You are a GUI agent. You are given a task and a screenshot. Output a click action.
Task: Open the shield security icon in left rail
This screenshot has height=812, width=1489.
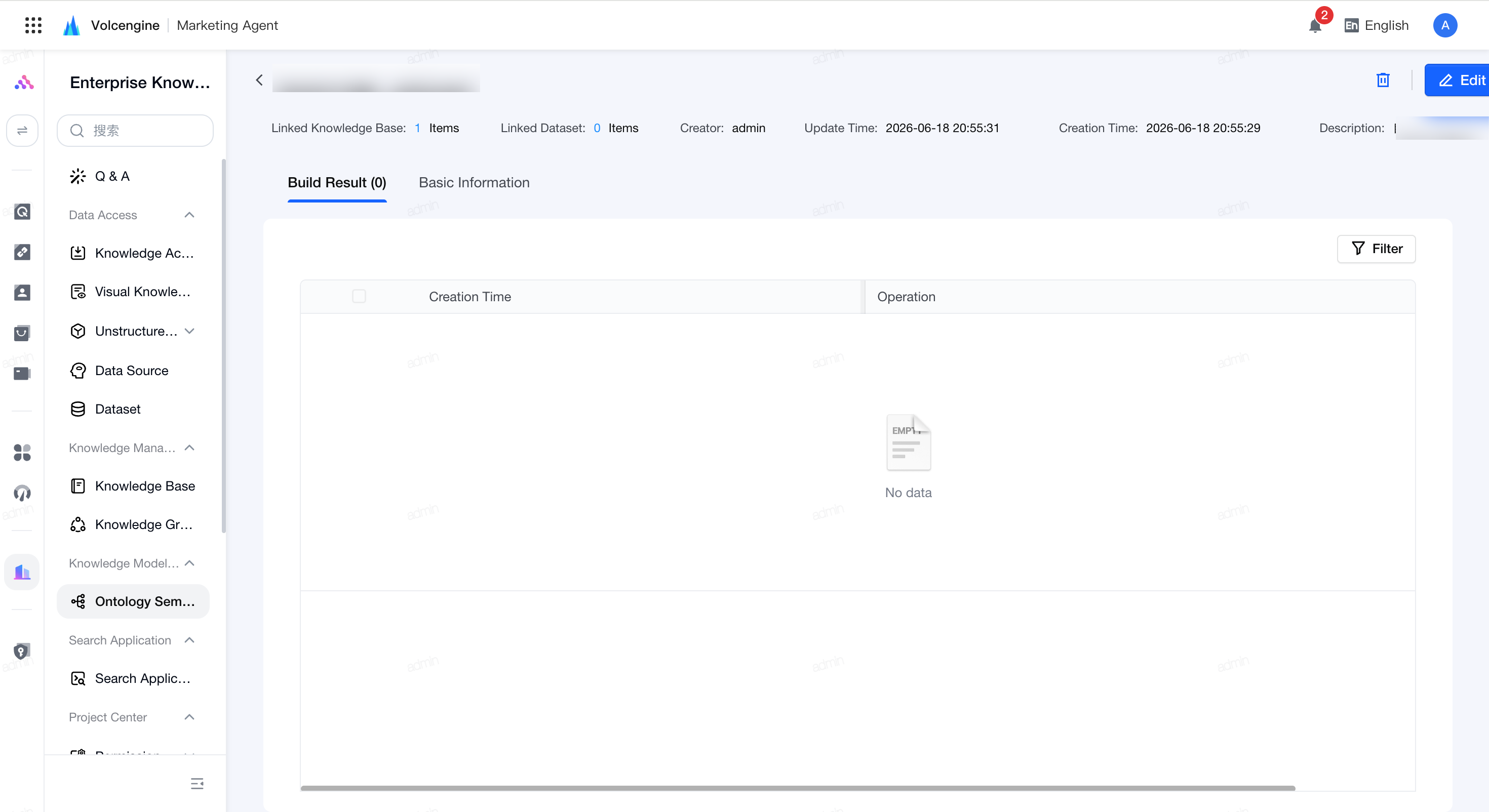pyautogui.click(x=22, y=652)
